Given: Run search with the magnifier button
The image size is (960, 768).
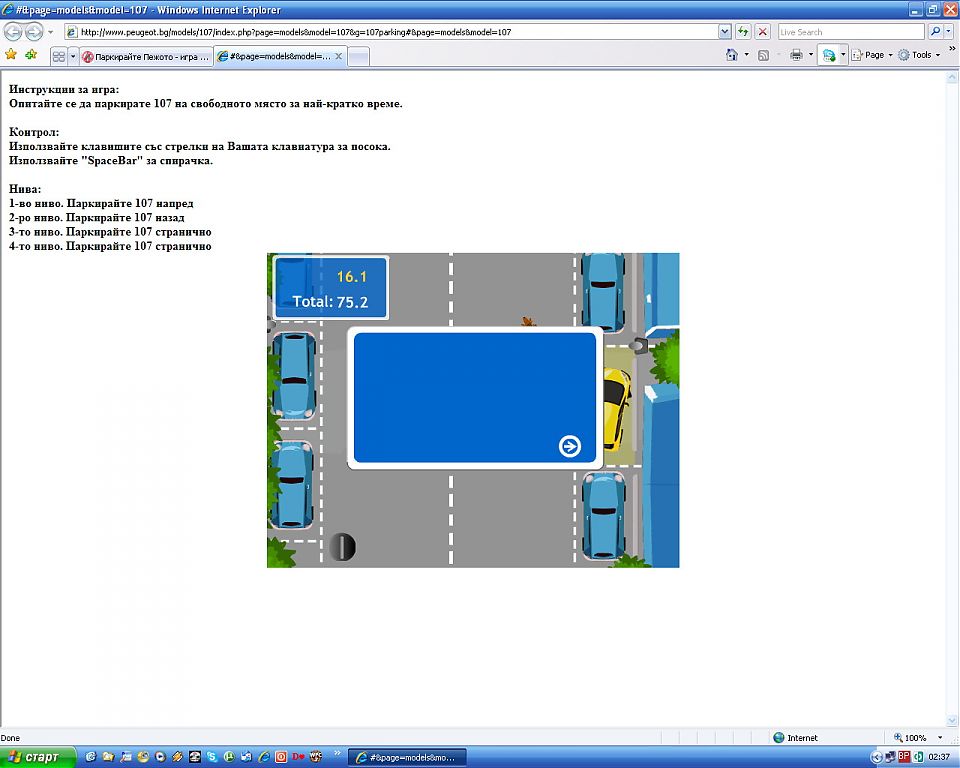Looking at the screenshot, I should coord(935,32).
